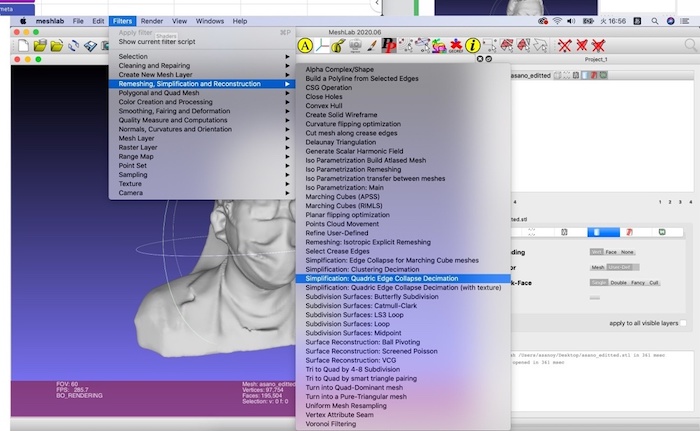Choose Remeshing: Isotropic Explicit Remeshing
The width and height of the screenshot is (700, 431).
(x=403, y=242)
